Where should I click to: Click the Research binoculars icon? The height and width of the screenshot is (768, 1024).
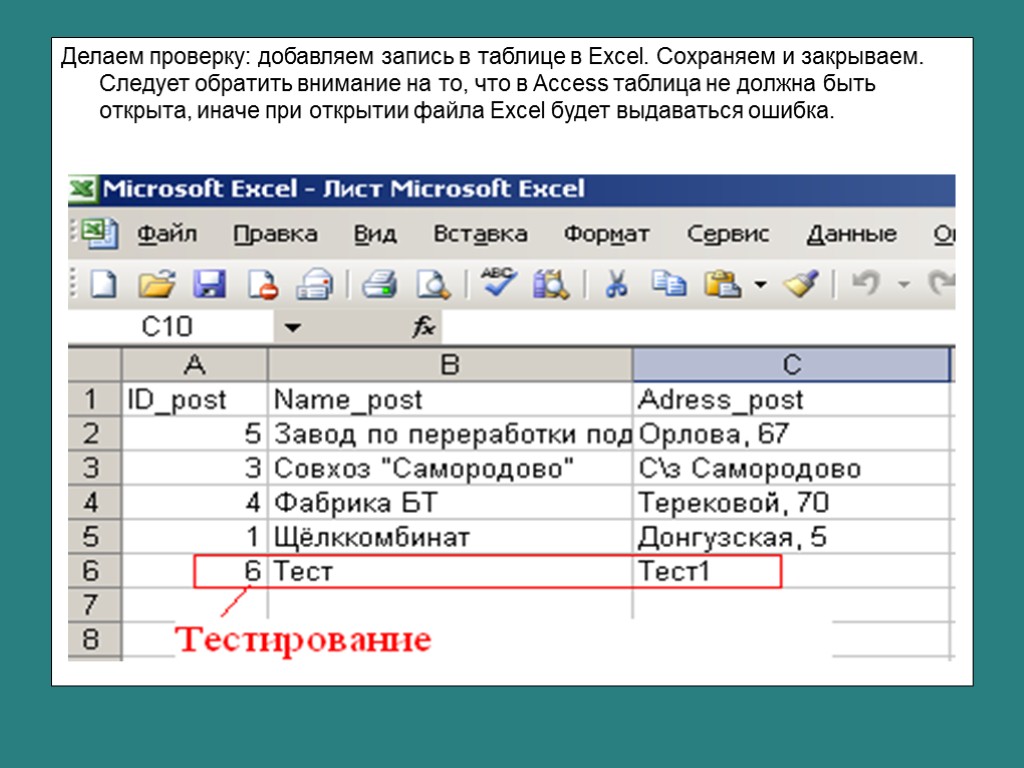tap(551, 284)
